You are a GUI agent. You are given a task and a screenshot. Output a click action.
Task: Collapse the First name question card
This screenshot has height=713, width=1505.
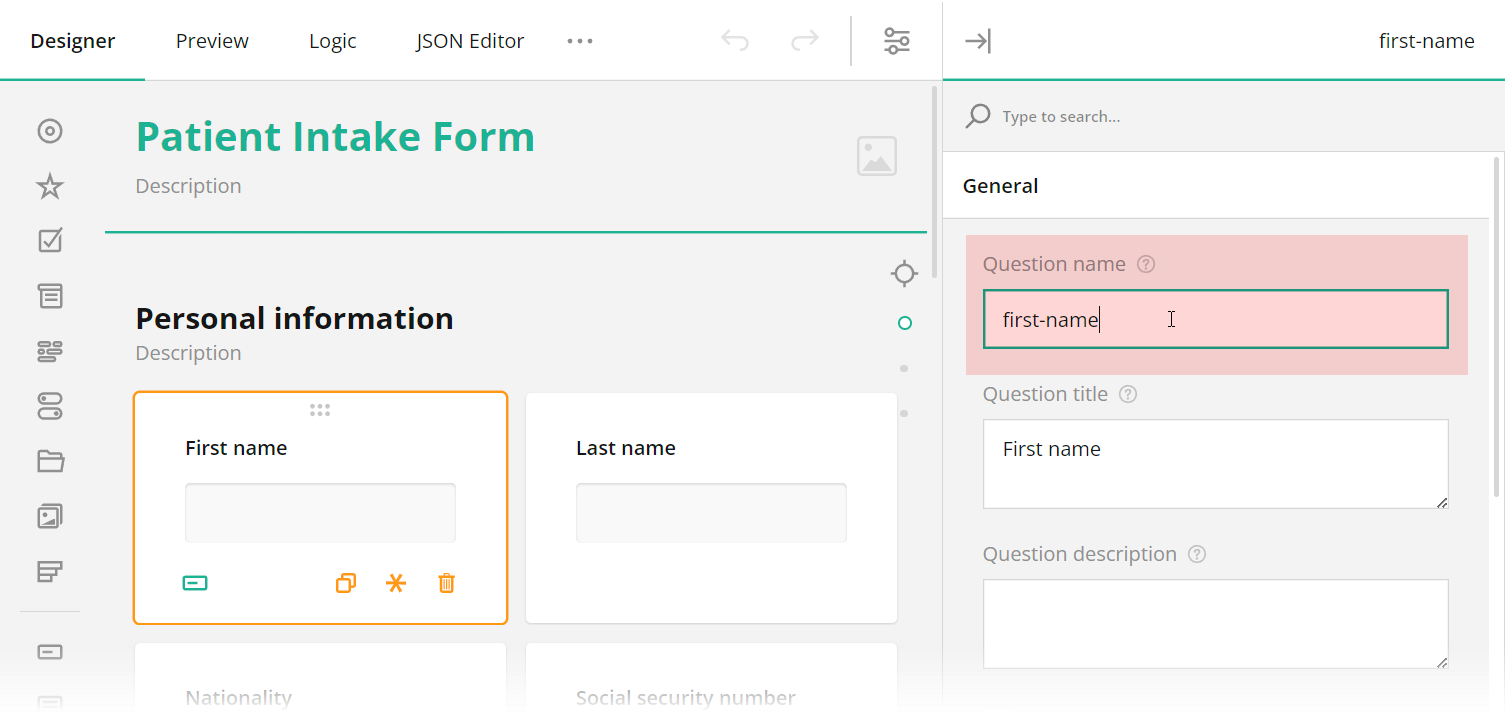(196, 583)
